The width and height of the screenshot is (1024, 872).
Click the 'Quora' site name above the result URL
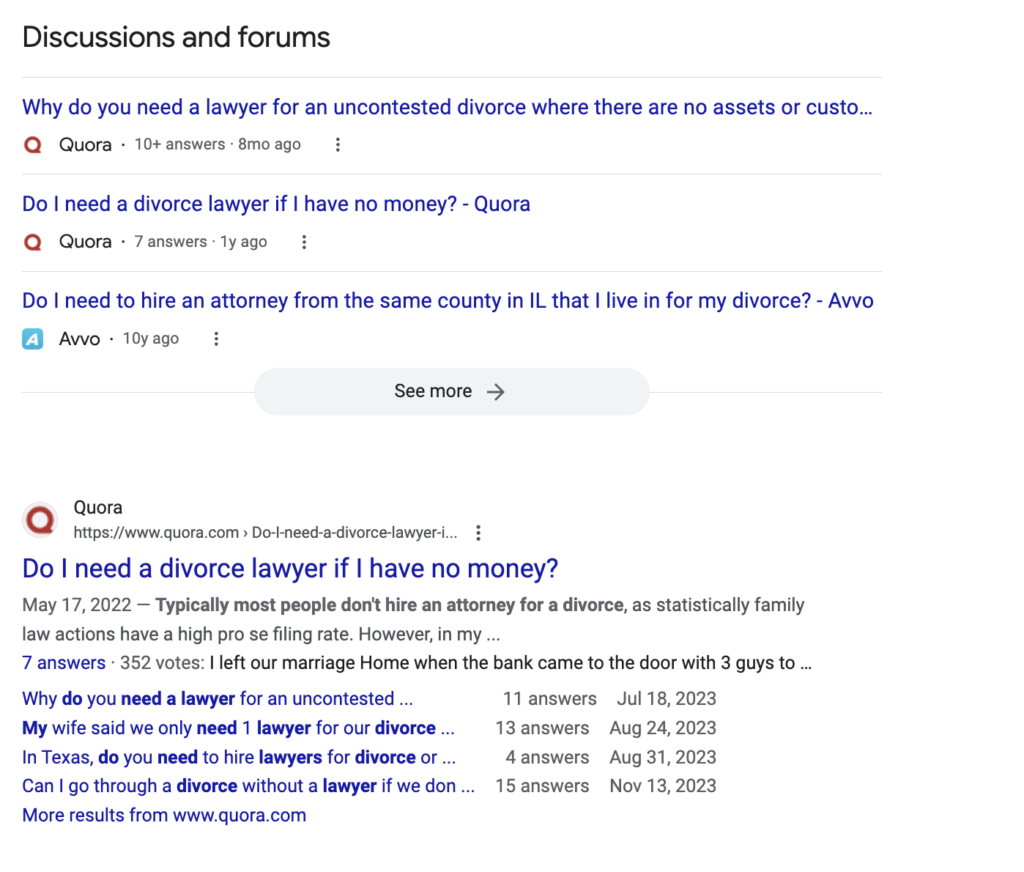(x=98, y=508)
